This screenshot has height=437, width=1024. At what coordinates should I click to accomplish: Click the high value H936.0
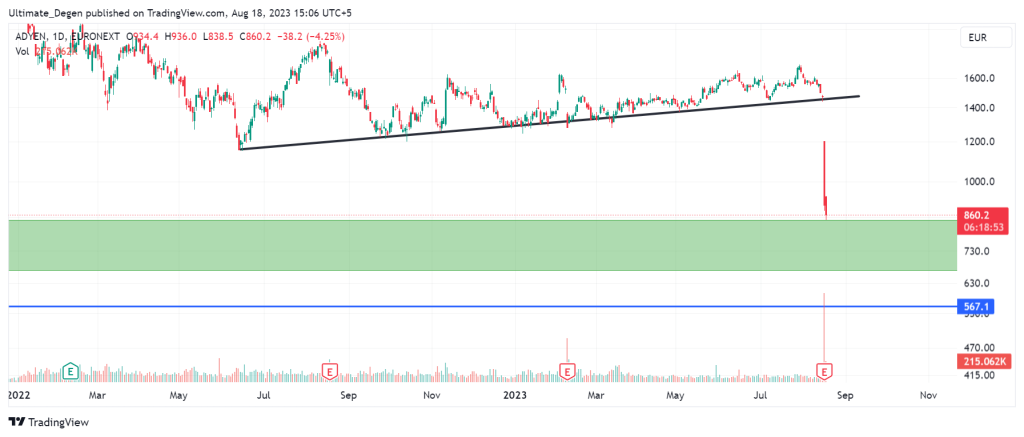(181, 37)
